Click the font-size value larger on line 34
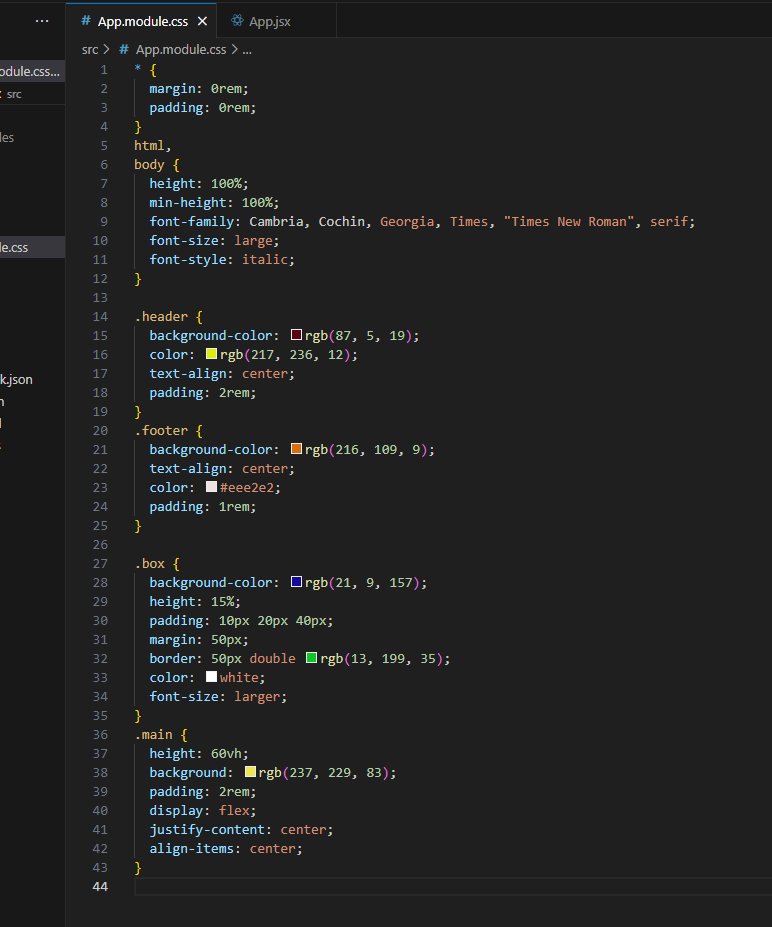 [x=257, y=697]
